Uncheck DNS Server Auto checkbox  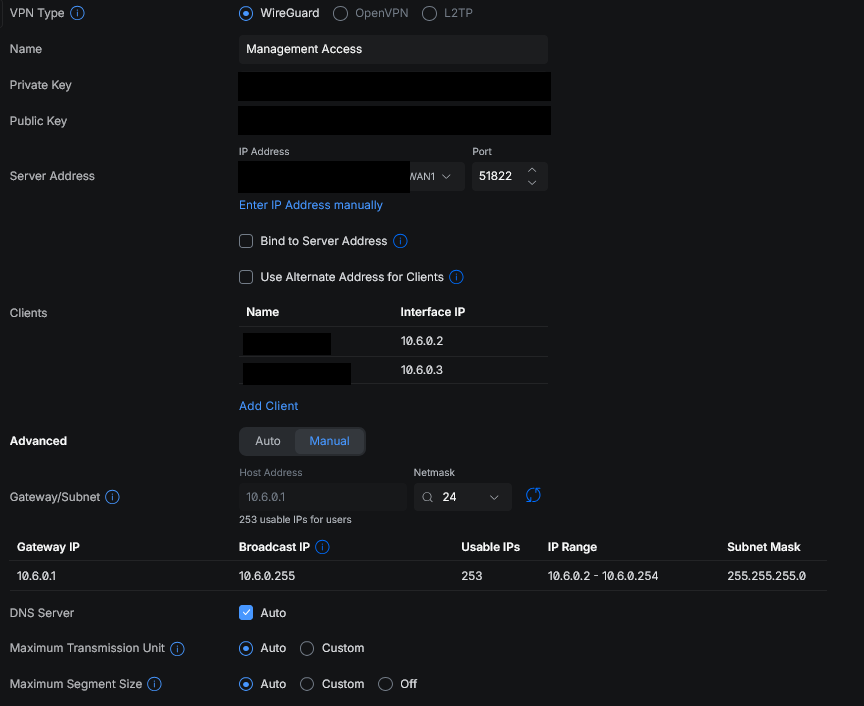246,612
